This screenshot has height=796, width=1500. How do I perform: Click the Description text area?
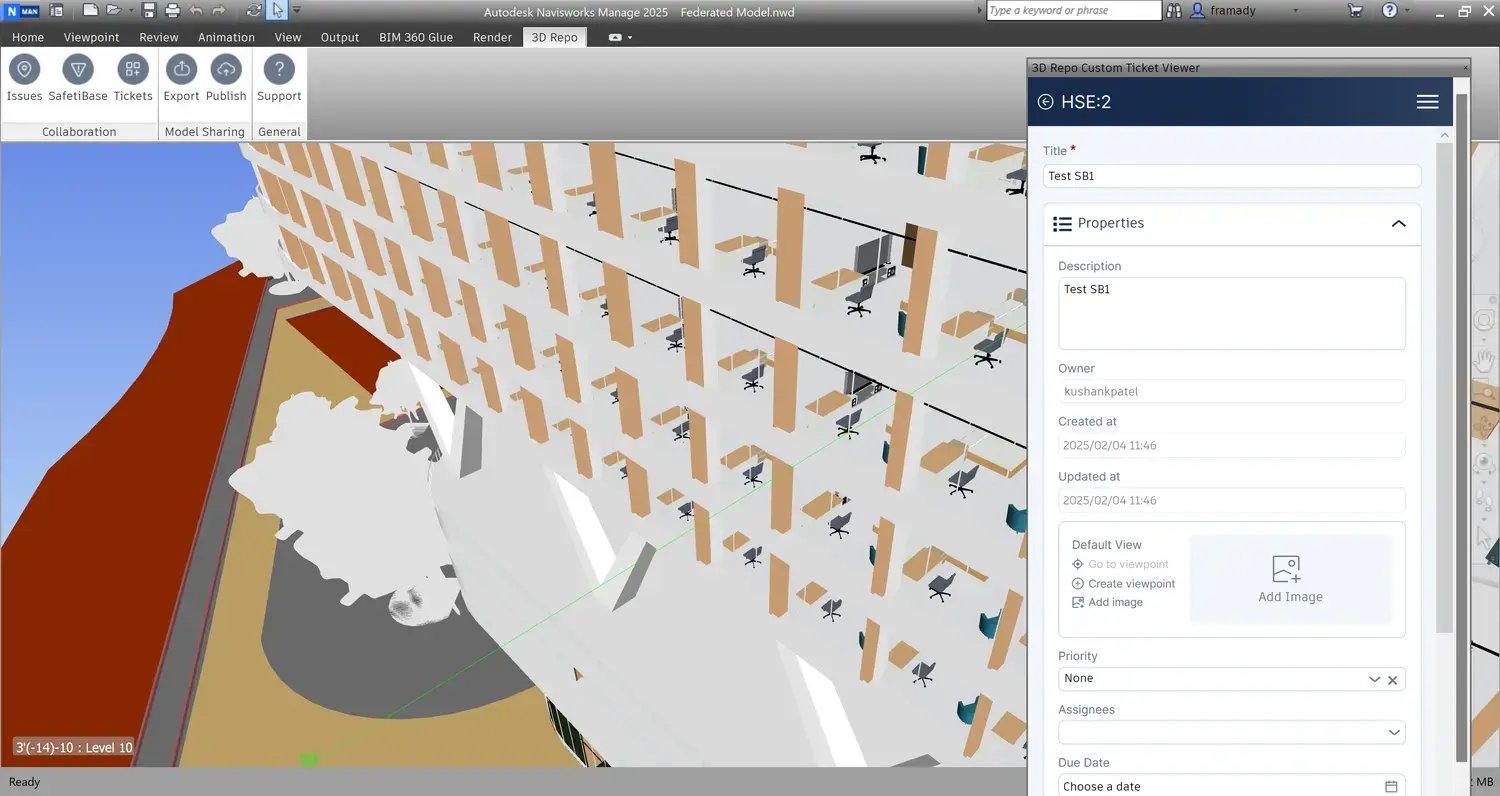point(1231,314)
